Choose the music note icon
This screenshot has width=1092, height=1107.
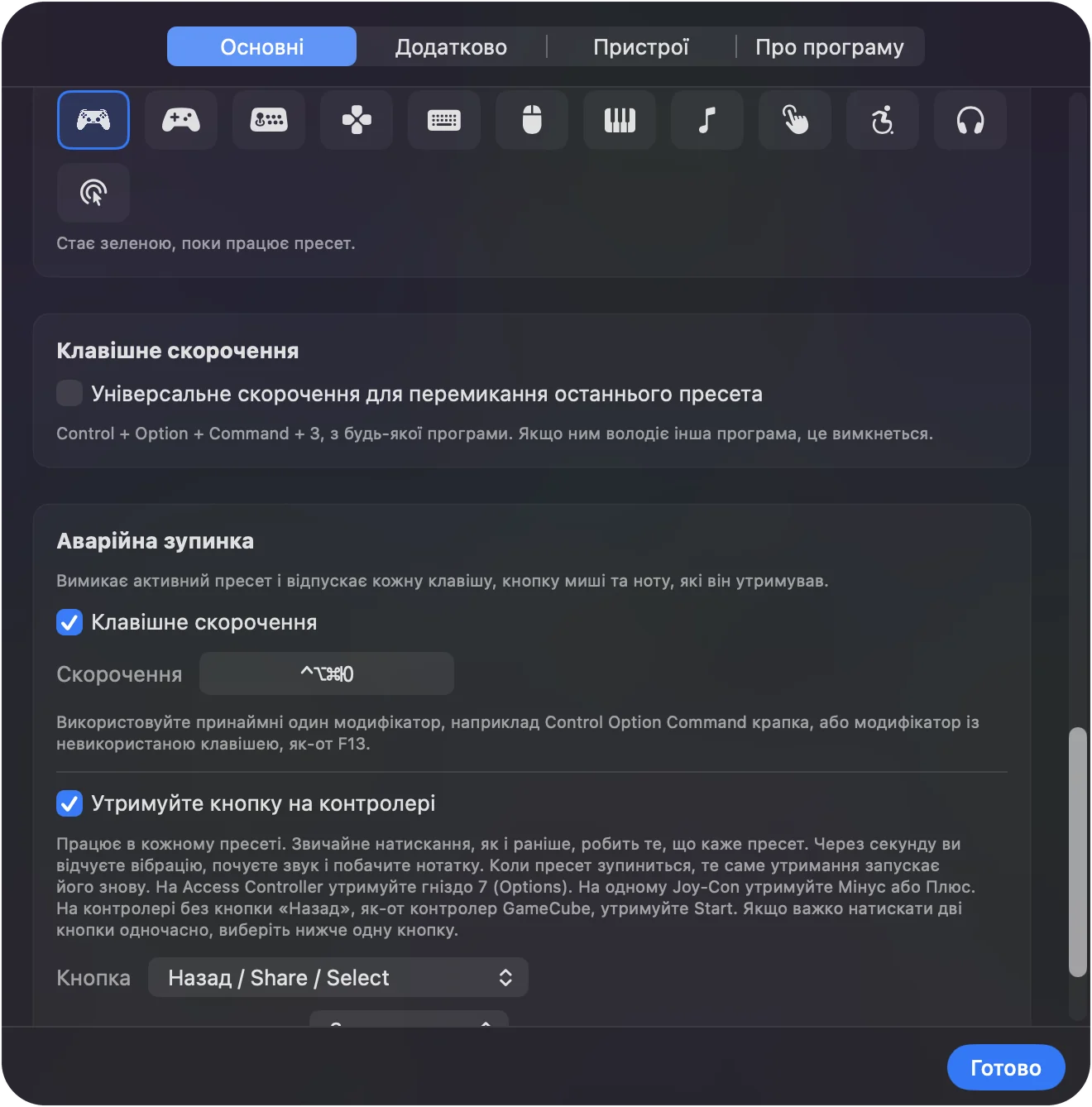point(707,120)
